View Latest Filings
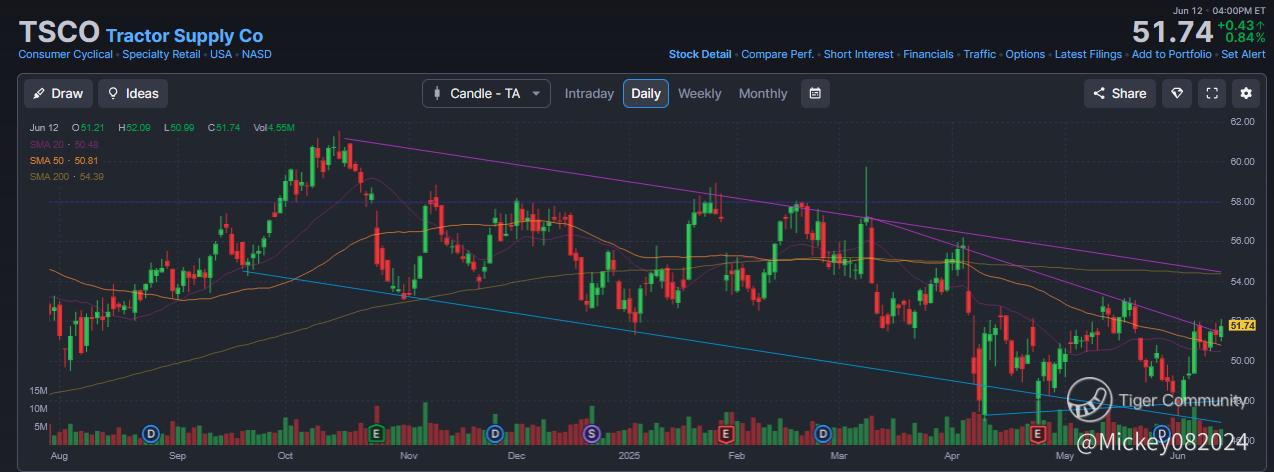The height and width of the screenshot is (472, 1274). tap(1089, 54)
